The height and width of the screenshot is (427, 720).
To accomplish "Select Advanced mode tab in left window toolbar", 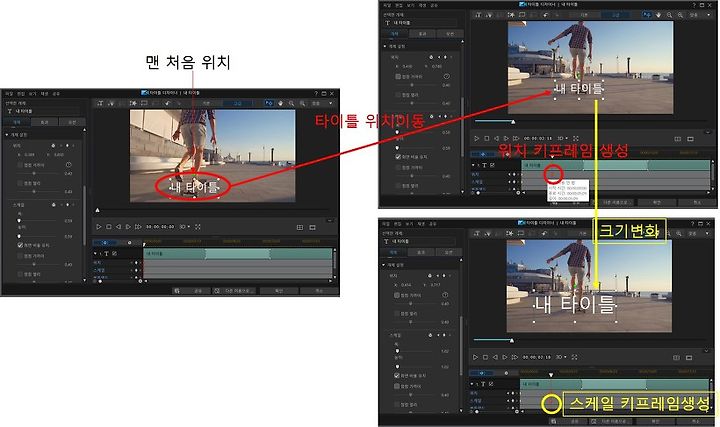I will click(x=237, y=103).
